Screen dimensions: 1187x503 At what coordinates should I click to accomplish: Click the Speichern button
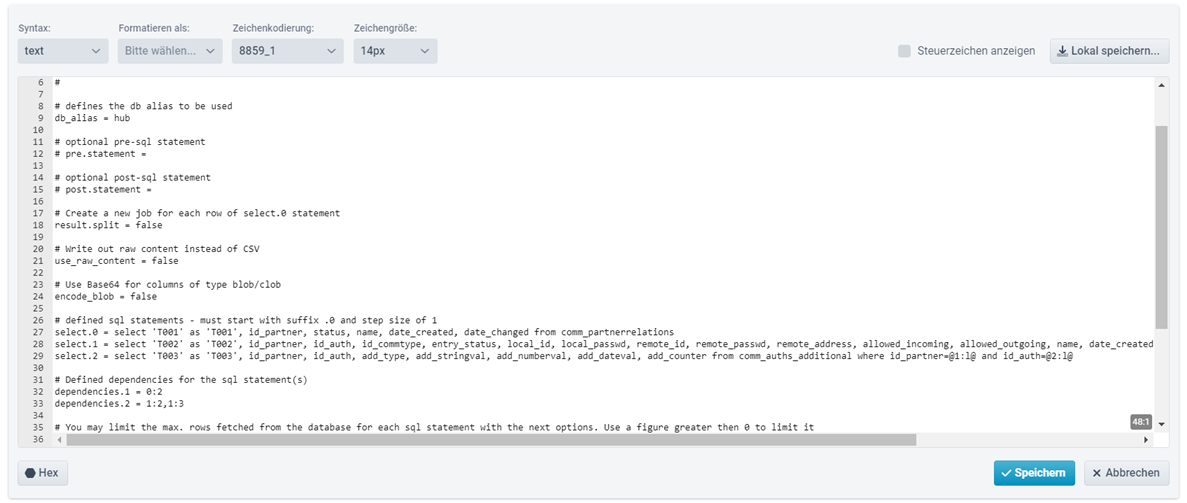tap(1034, 473)
